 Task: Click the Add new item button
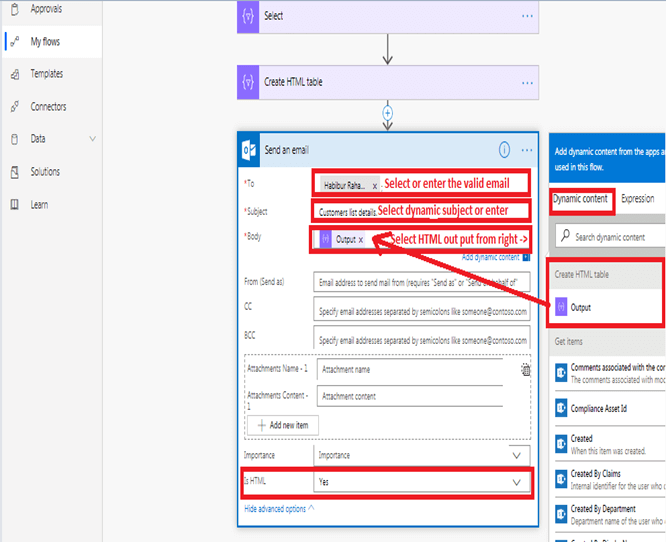click(283, 425)
